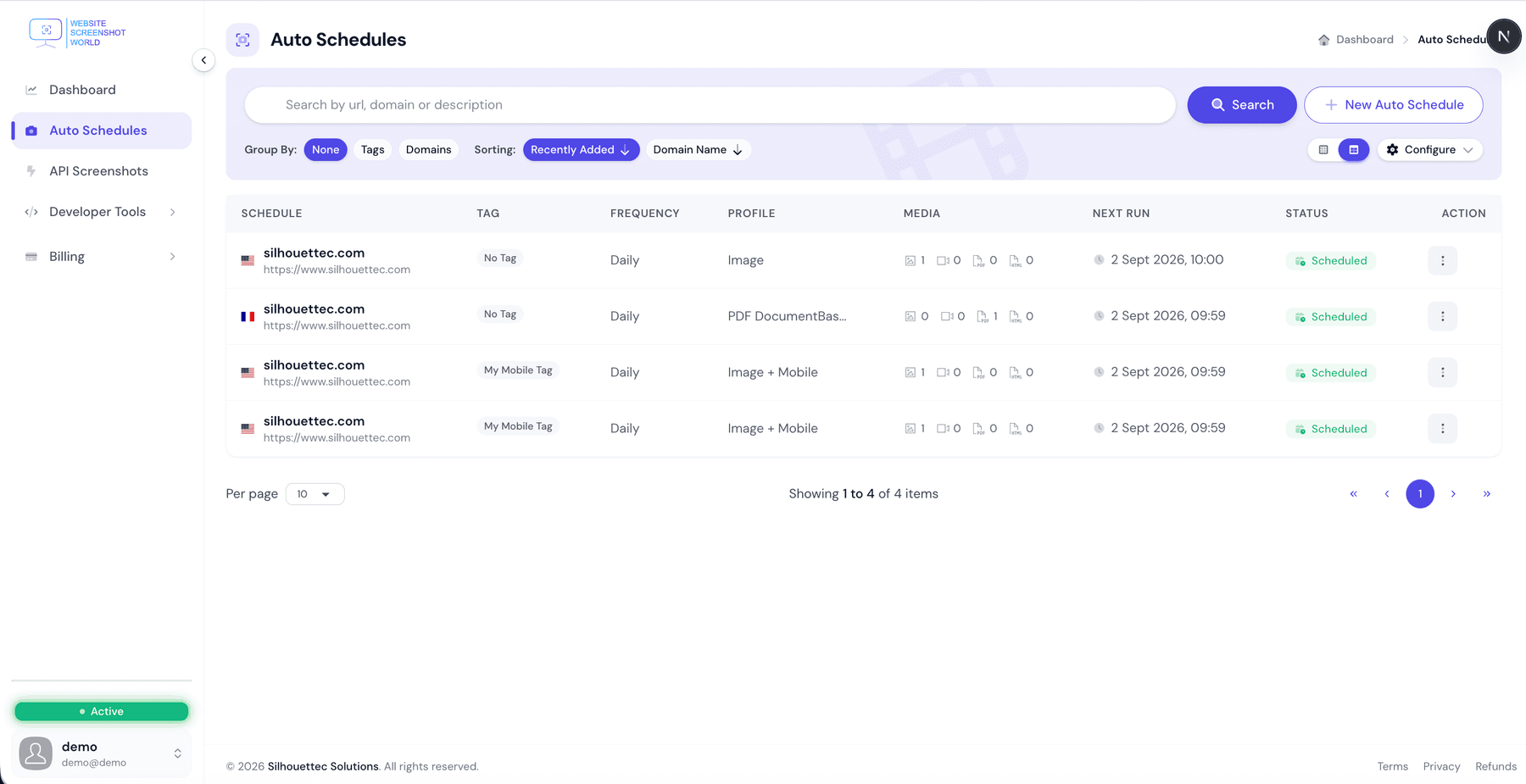This screenshot has height=784, width=1526.
Task: Select page 1 in pagination
Action: [x=1420, y=494]
